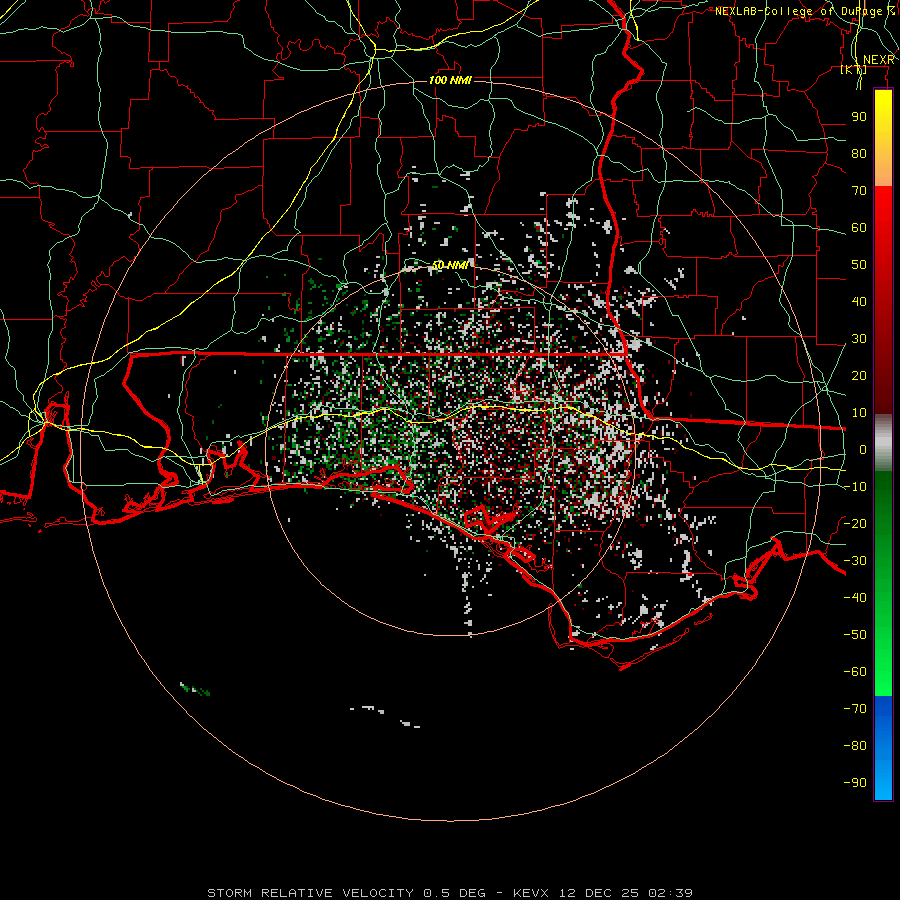Click the 90 value on the velocity scale

(x=859, y=117)
